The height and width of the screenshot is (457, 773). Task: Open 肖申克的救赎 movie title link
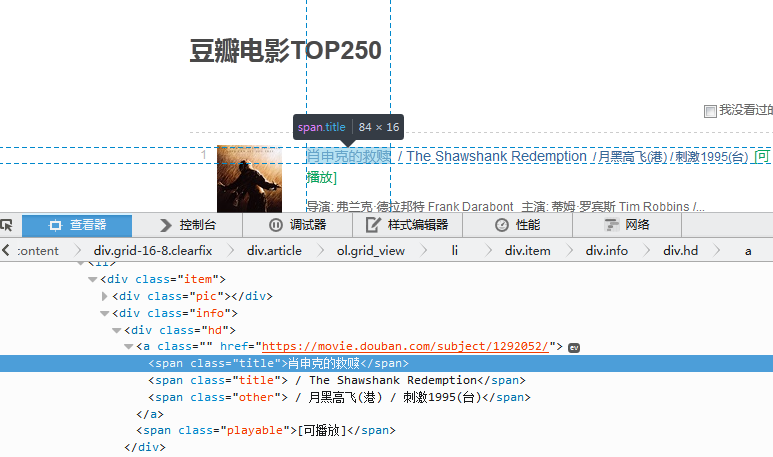(x=349, y=156)
